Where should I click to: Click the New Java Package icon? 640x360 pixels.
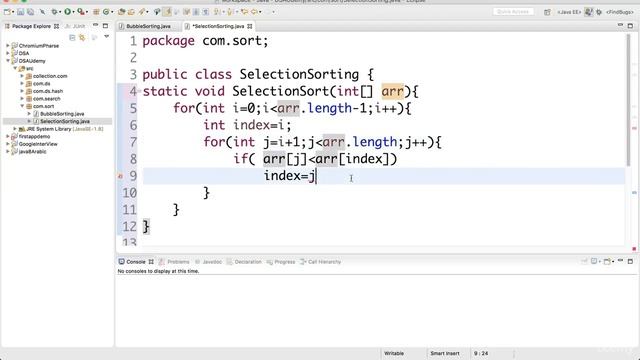pos(96,12)
